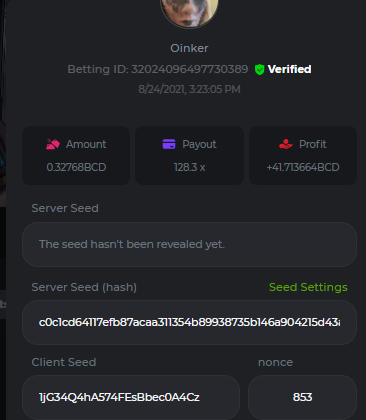Click the bet timestamp 8/24/2021

pyautogui.click(x=189, y=89)
